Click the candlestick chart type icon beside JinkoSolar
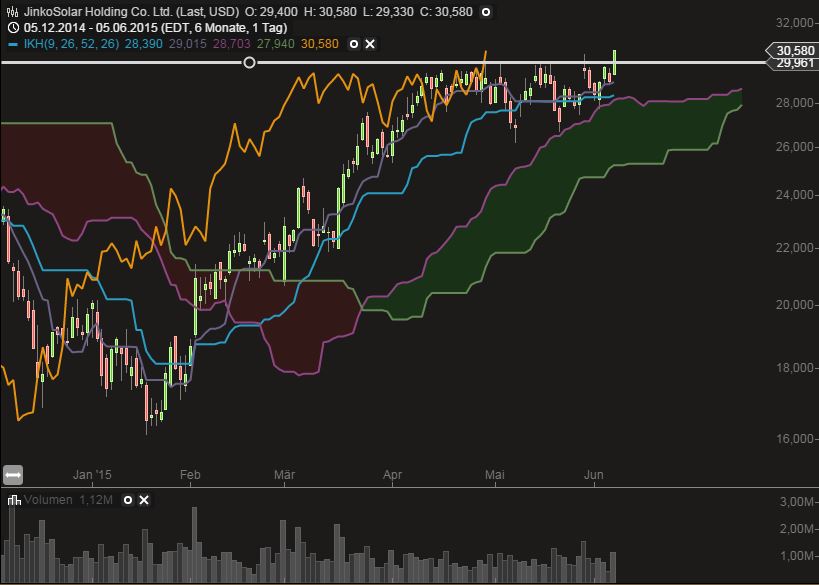 tap(12, 12)
